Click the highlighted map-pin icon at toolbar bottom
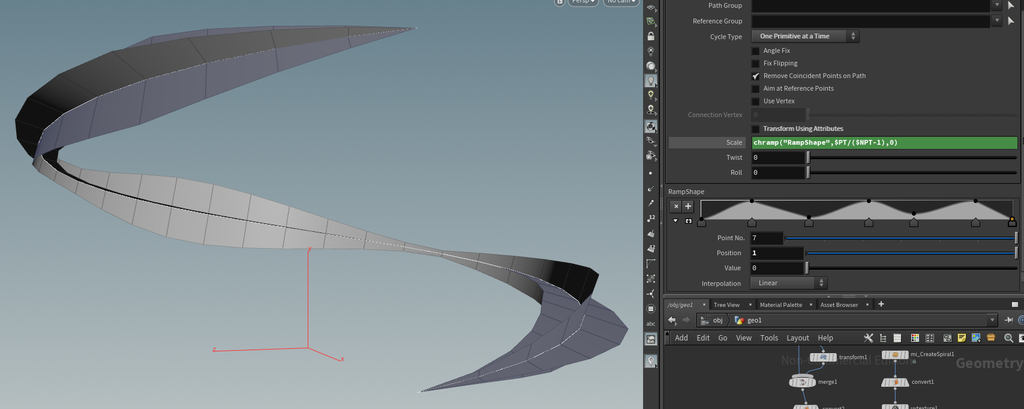 [650, 361]
